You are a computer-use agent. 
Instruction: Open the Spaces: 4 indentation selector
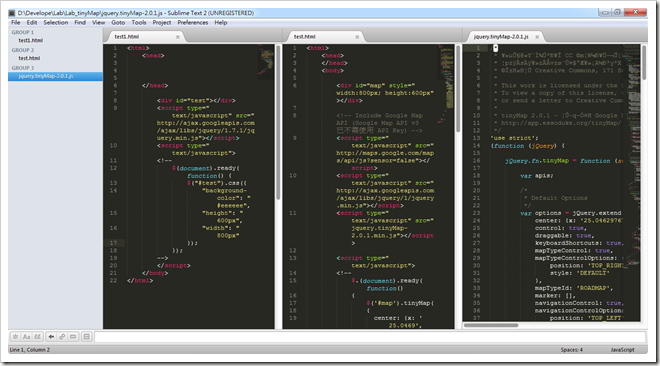[x=572, y=350]
